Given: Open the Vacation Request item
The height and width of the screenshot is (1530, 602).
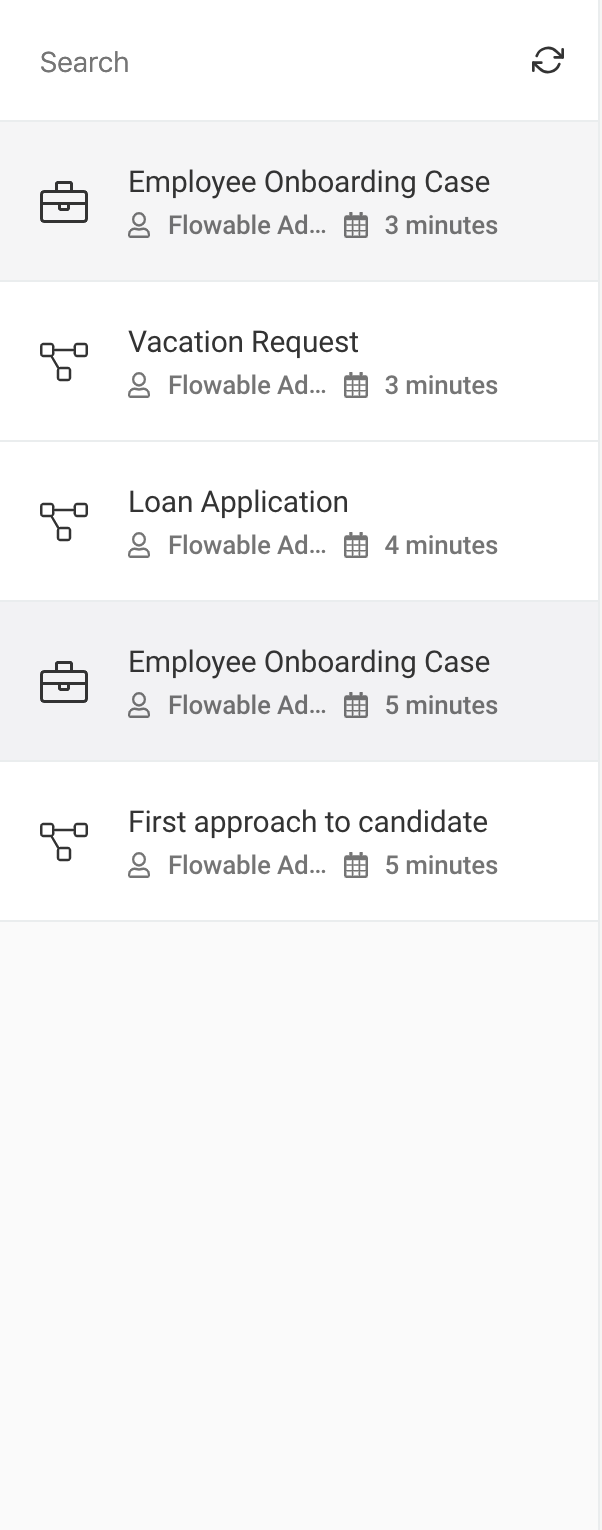Looking at the screenshot, I should 243,342.
